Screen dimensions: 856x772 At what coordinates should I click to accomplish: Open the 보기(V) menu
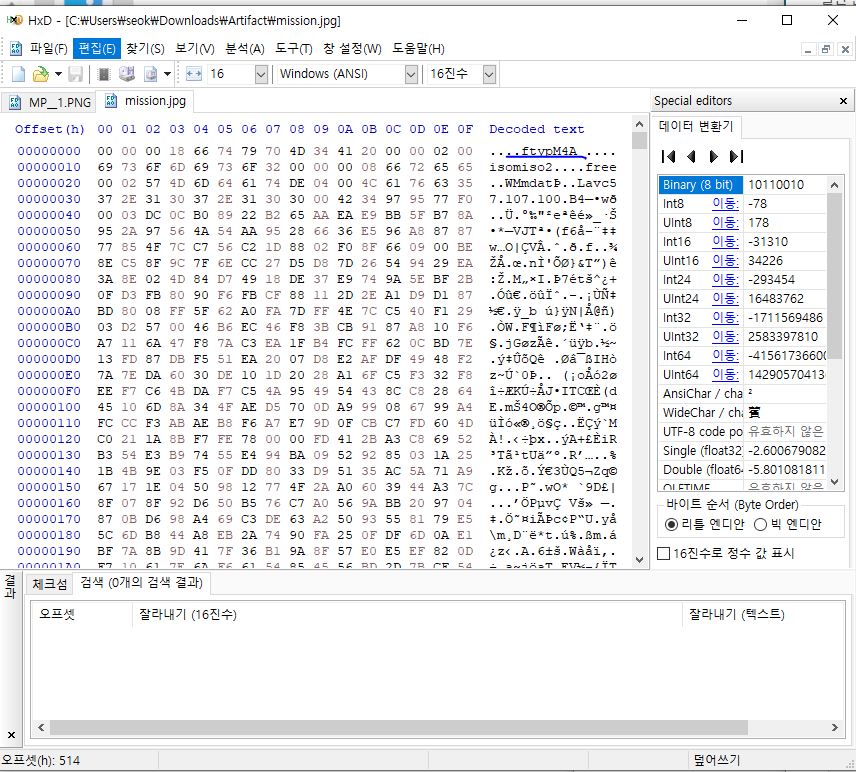(x=195, y=49)
